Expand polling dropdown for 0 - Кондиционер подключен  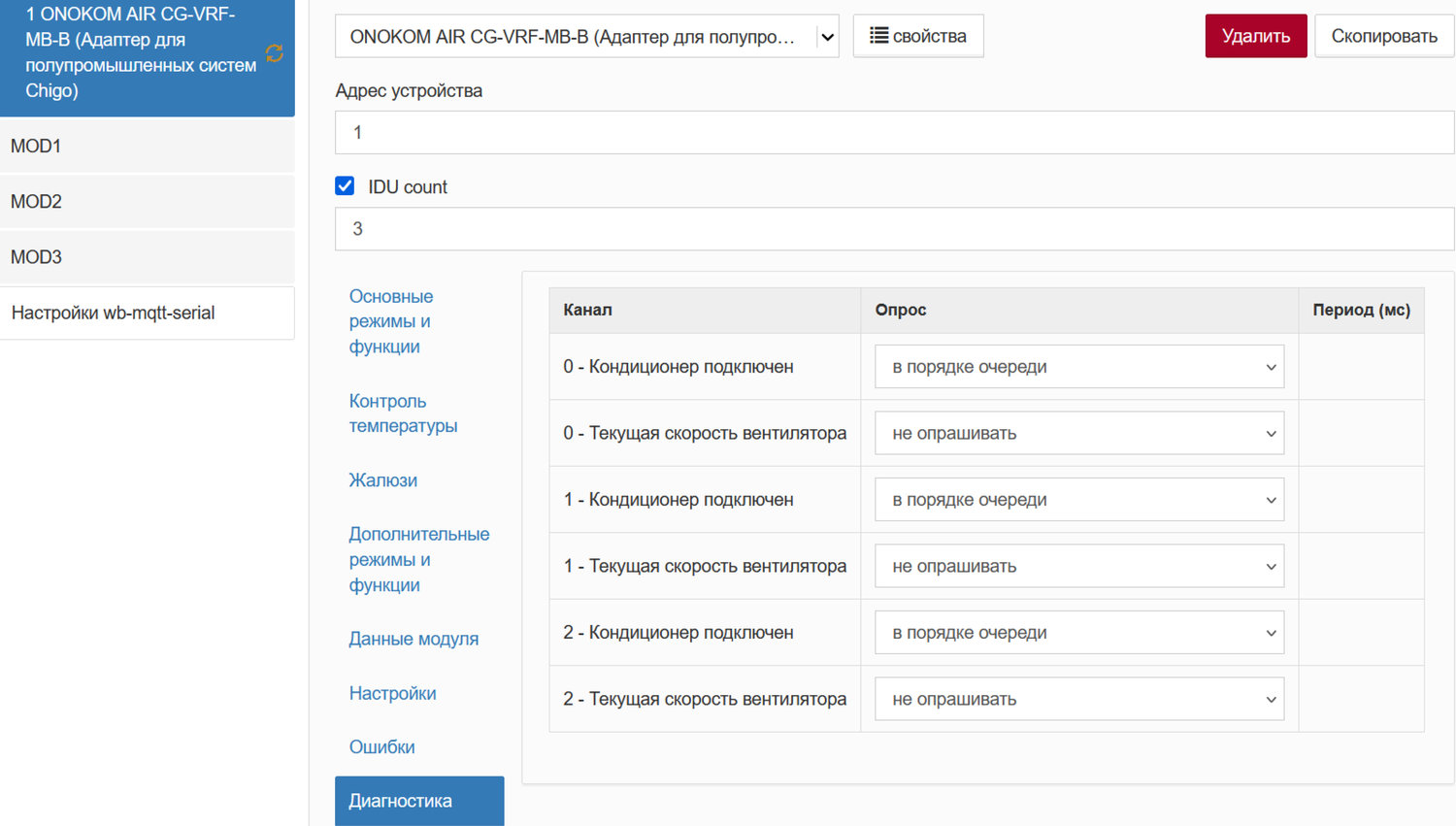point(1078,367)
